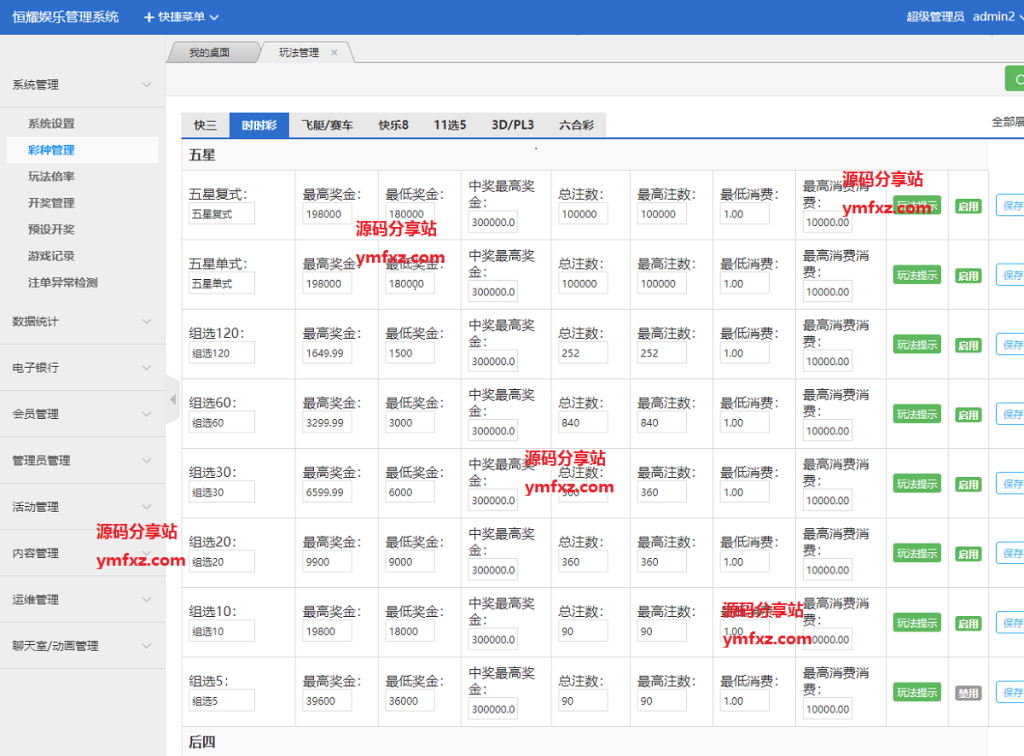
Task: Disable 组选5 using its 禁用 button
Action: pos(967,691)
